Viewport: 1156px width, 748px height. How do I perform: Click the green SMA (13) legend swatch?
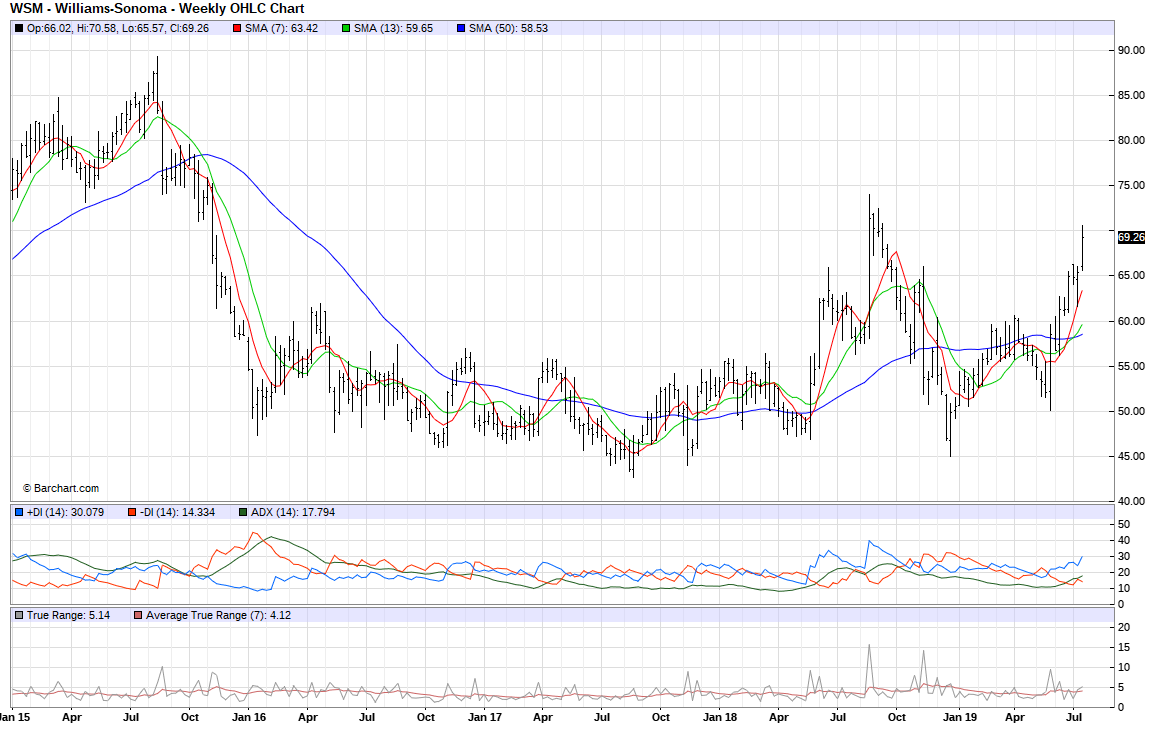coord(346,28)
